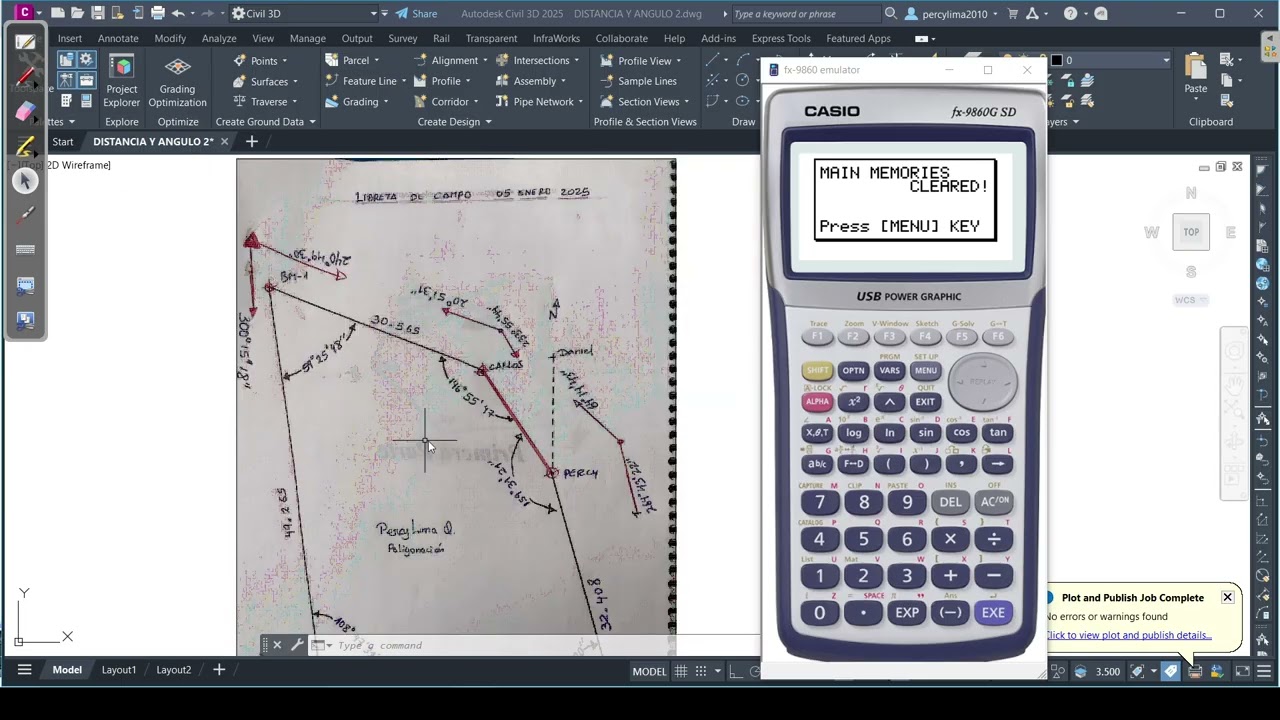
Task: Click MODEL space toggle in status bar
Action: pos(649,671)
